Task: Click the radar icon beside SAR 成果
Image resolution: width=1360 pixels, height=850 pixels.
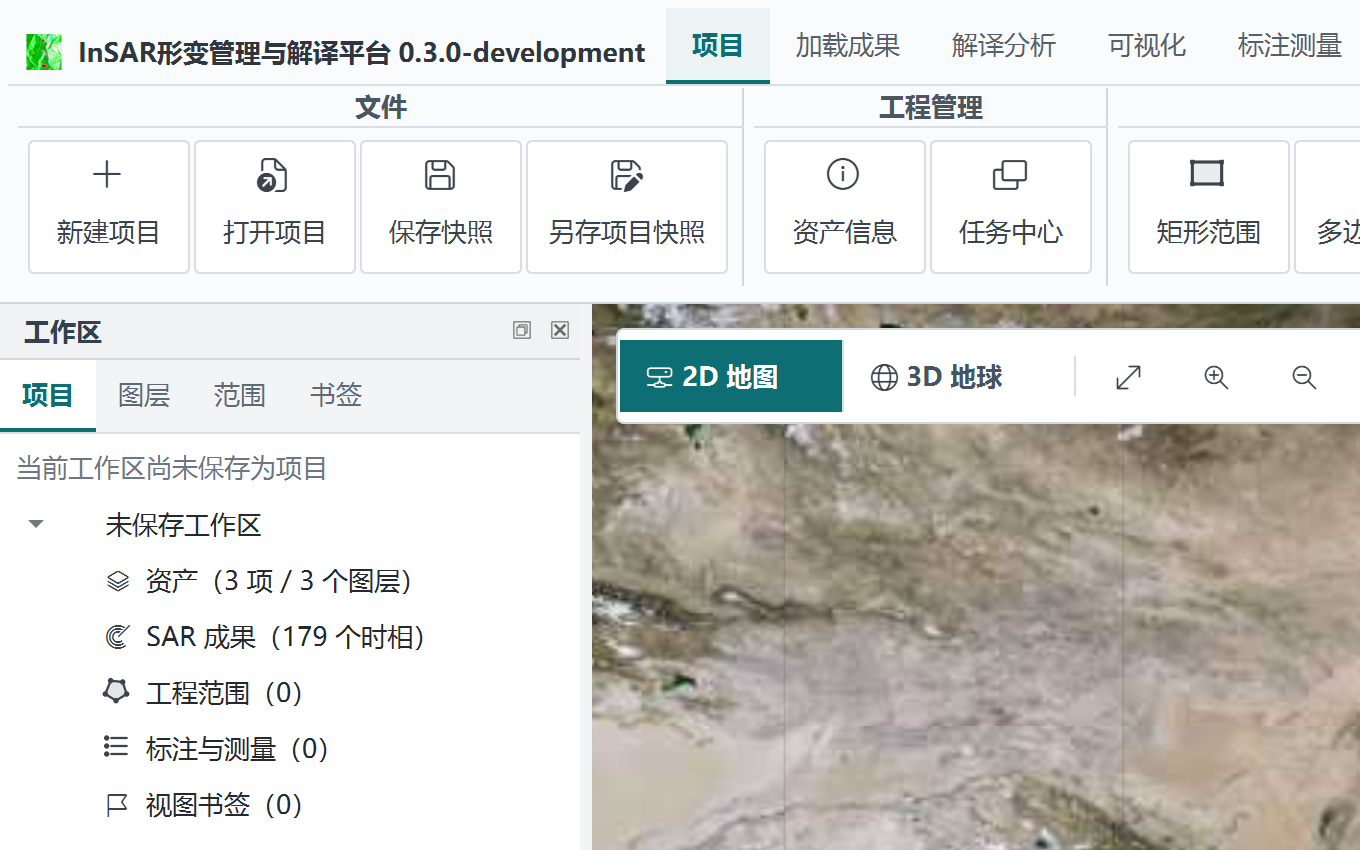Action: coord(117,637)
